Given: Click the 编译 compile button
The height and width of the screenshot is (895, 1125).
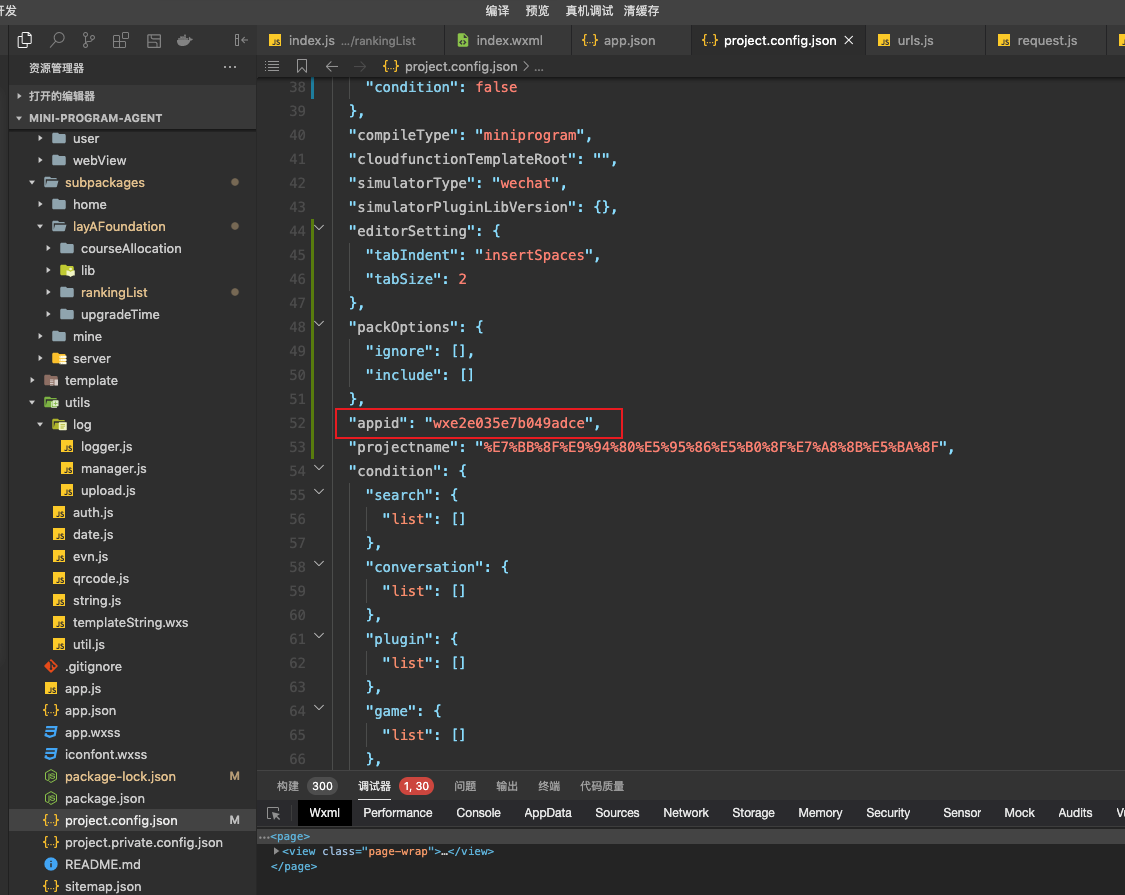Looking at the screenshot, I should [497, 10].
